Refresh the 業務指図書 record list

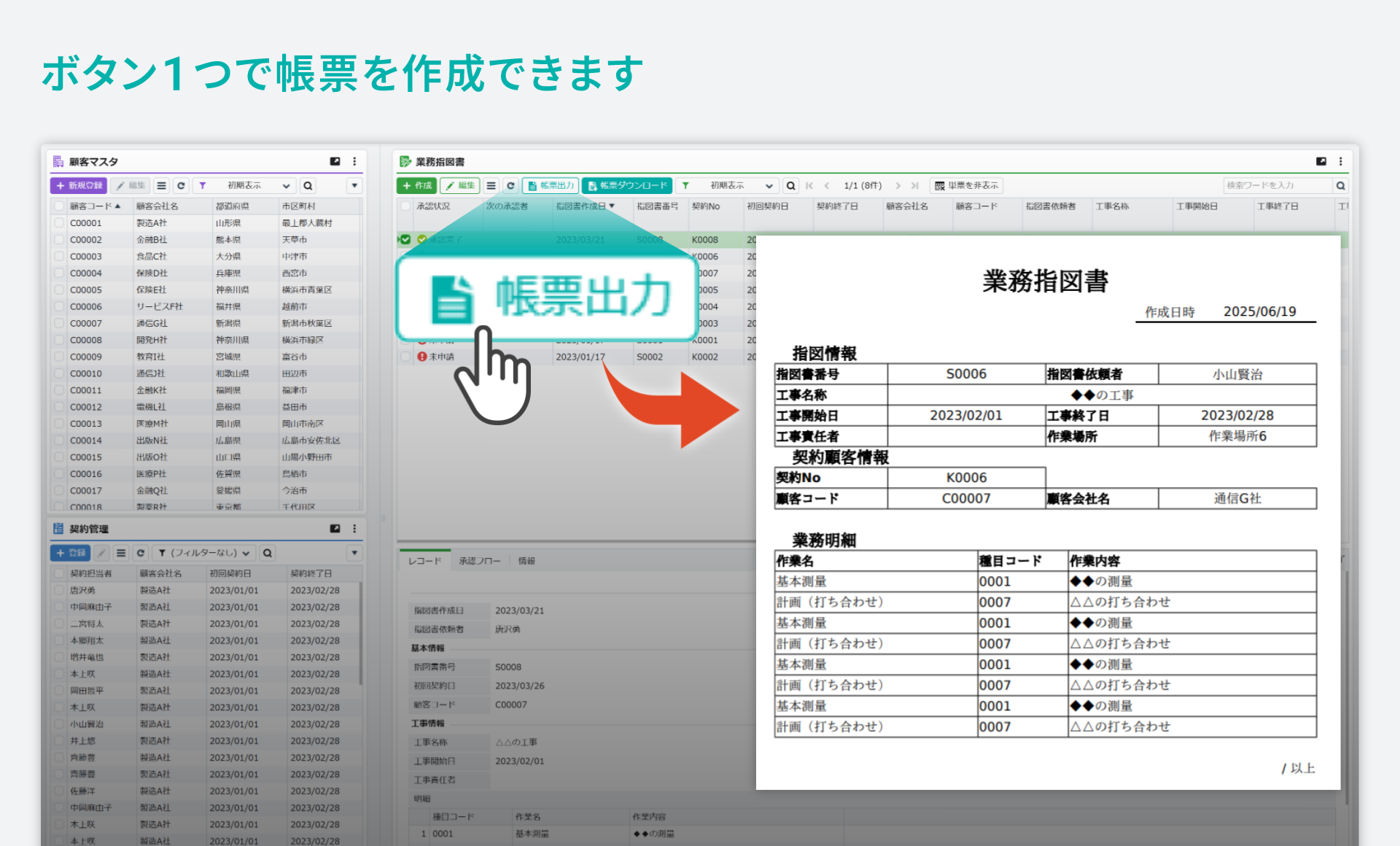coord(510,186)
